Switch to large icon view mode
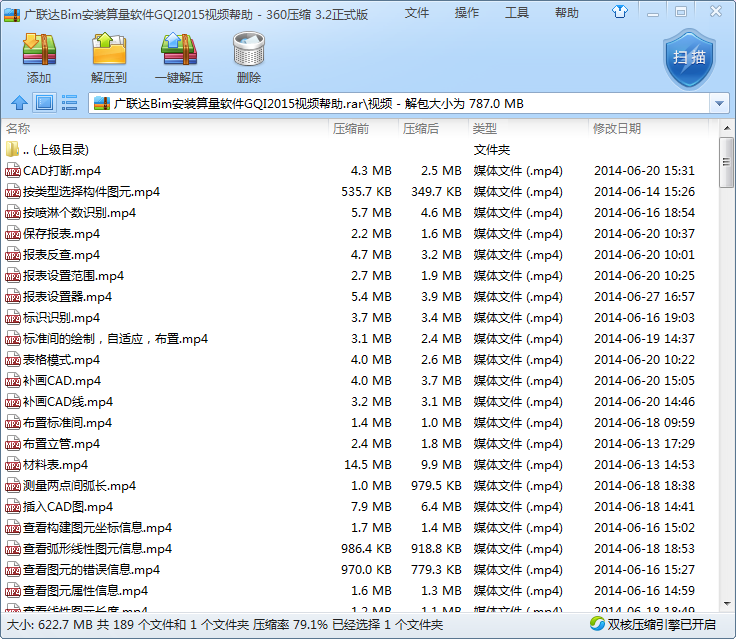Viewport: 736px width, 639px height. 45,103
